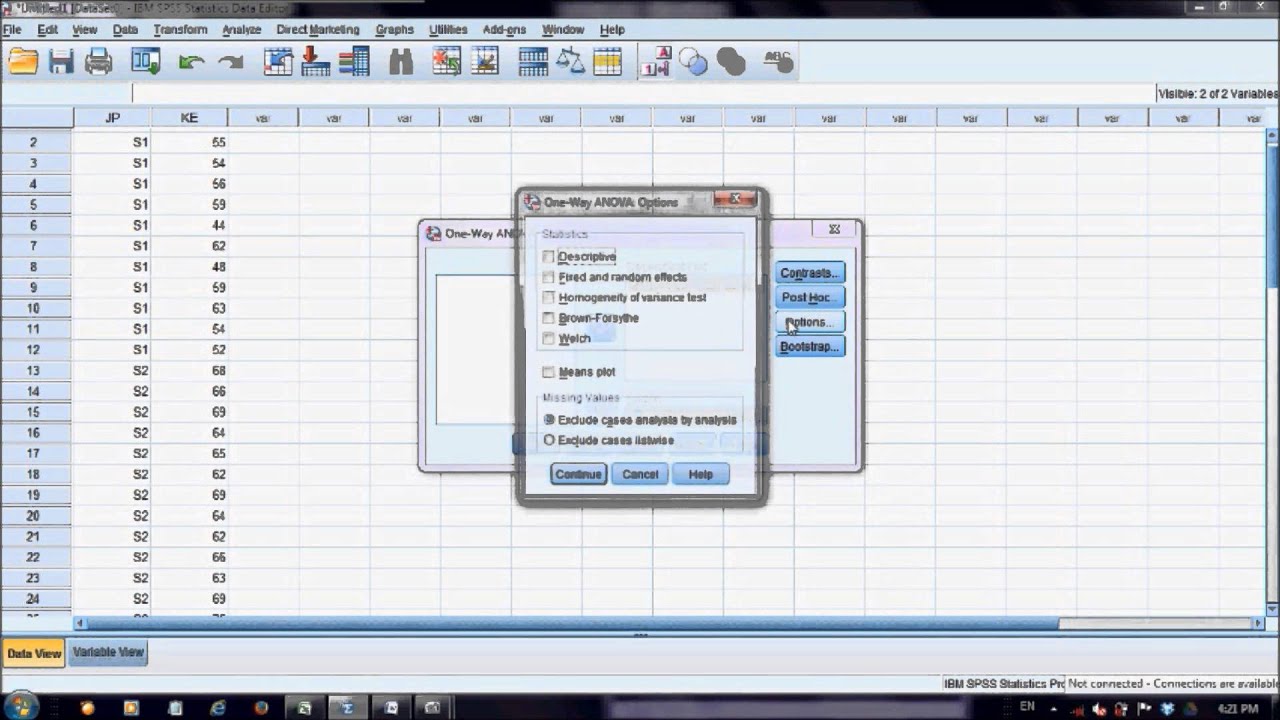Save the file with the floppy disk icon
1280x720 pixels.
(61, 62)
